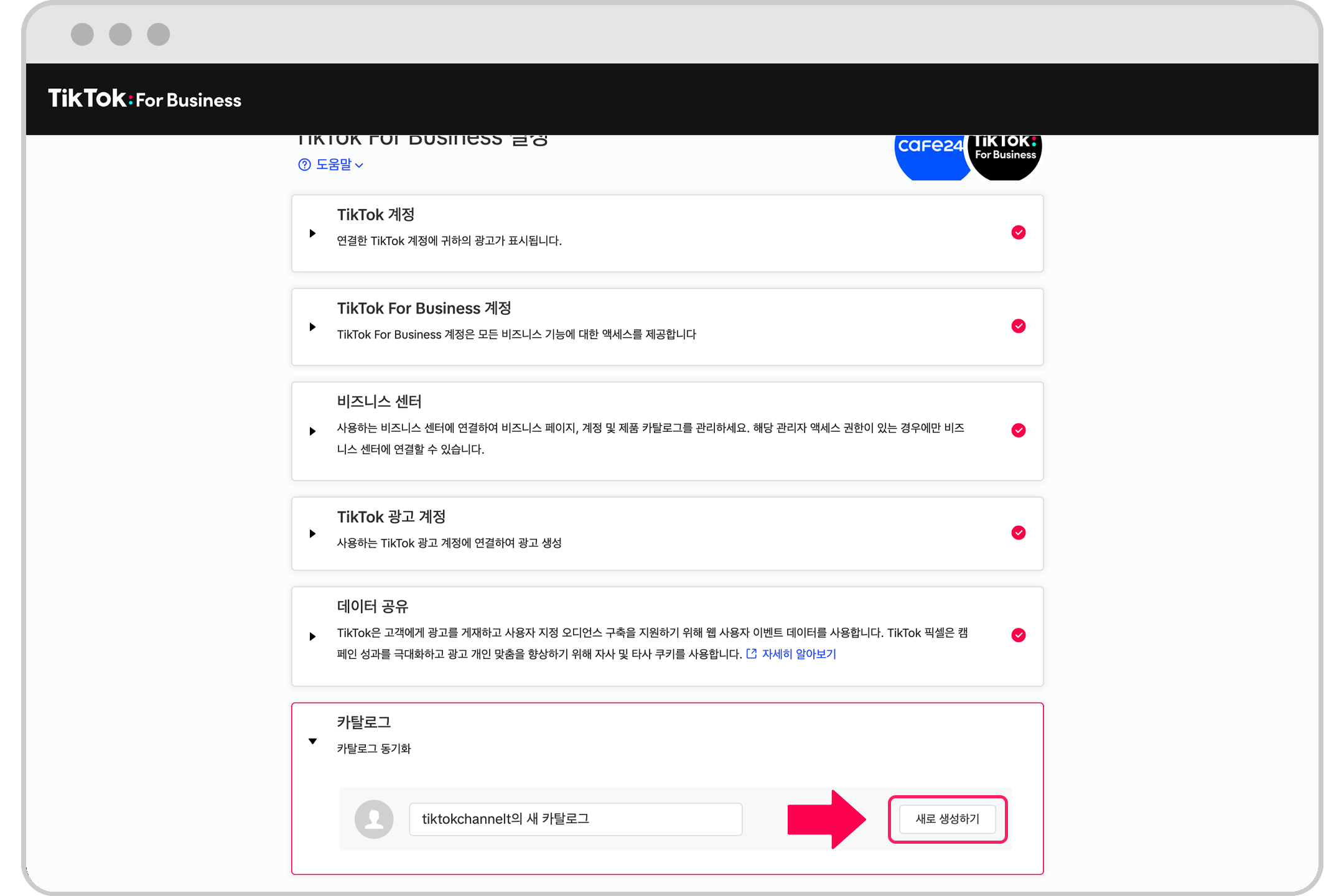
Task: Click the 카탈로그 동기화 text
Action: tap(374, 749)
